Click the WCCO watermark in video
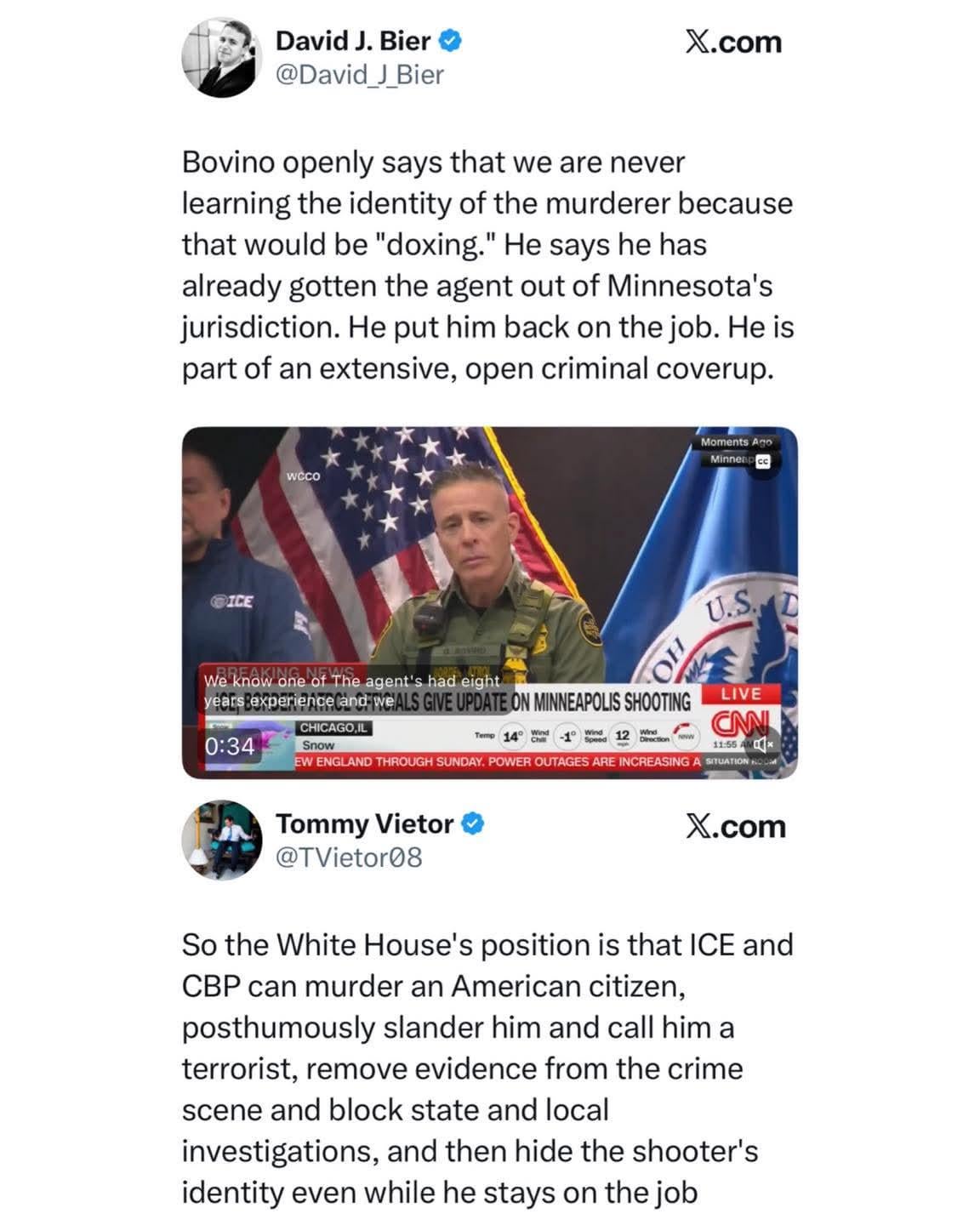Image resolution: width=980 pixels, height=1225 pixels. [304, 476]
